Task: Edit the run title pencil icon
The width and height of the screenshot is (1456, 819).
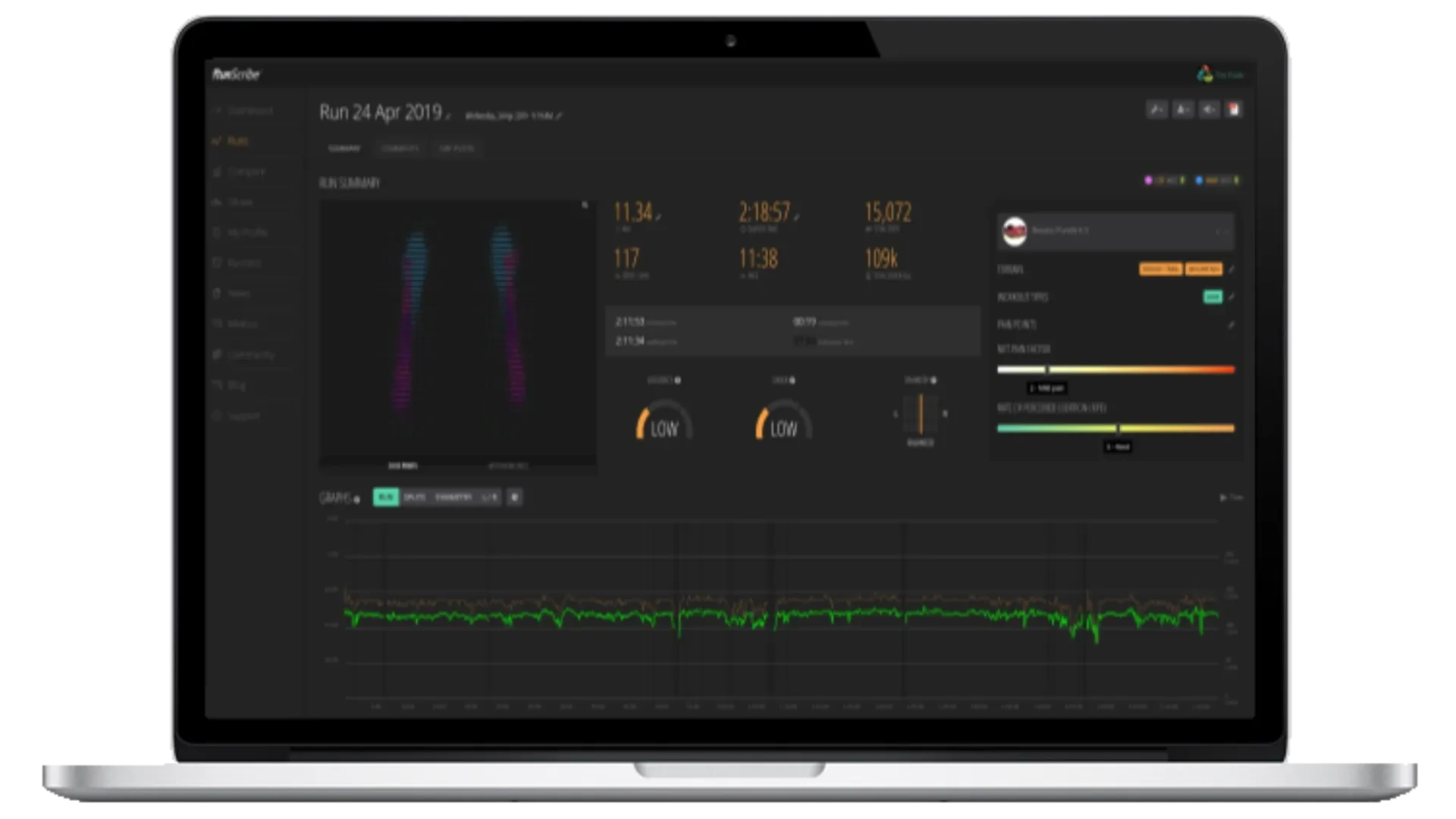Action: [448, 117]
